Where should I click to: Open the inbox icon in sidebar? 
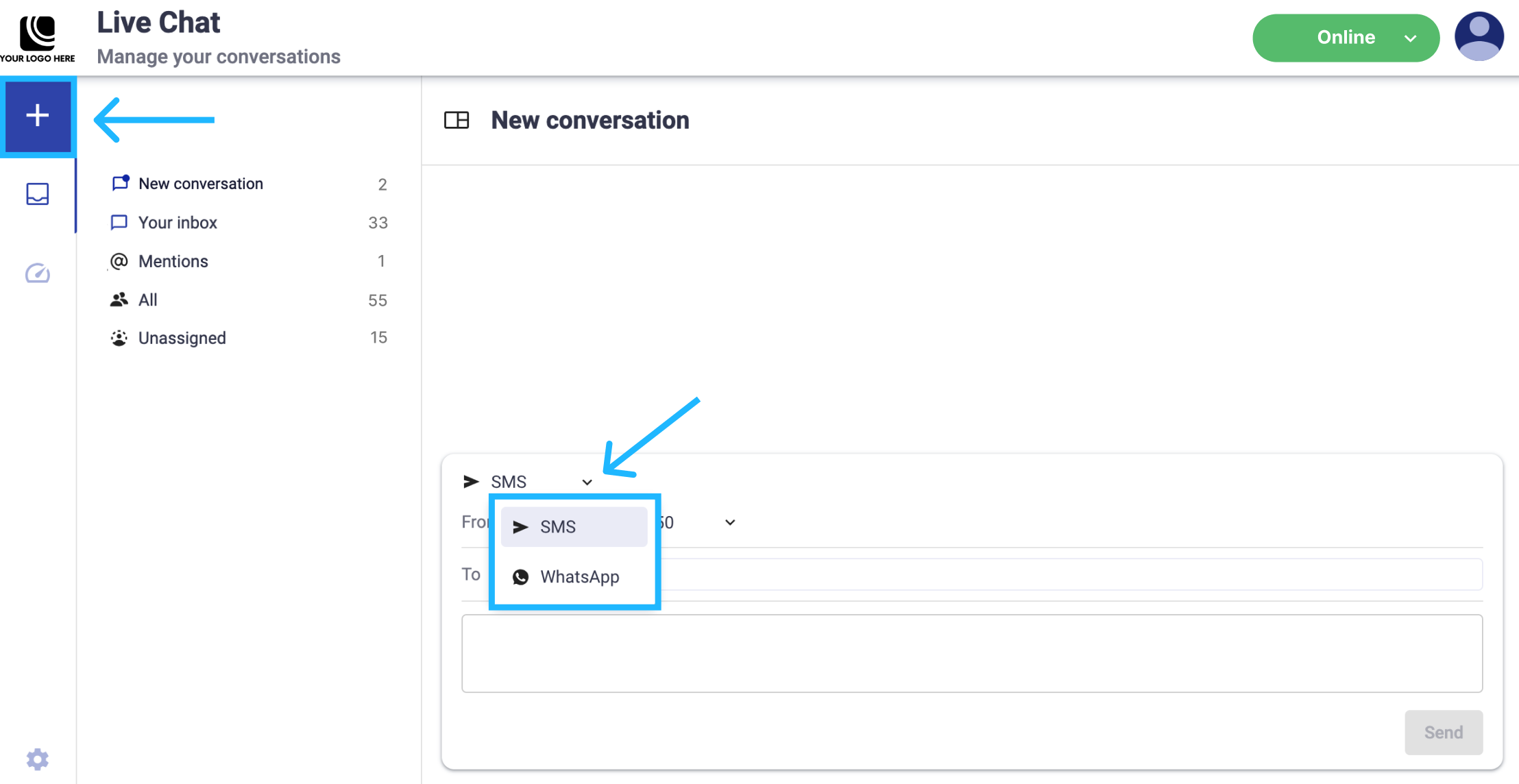coord(38,194)
